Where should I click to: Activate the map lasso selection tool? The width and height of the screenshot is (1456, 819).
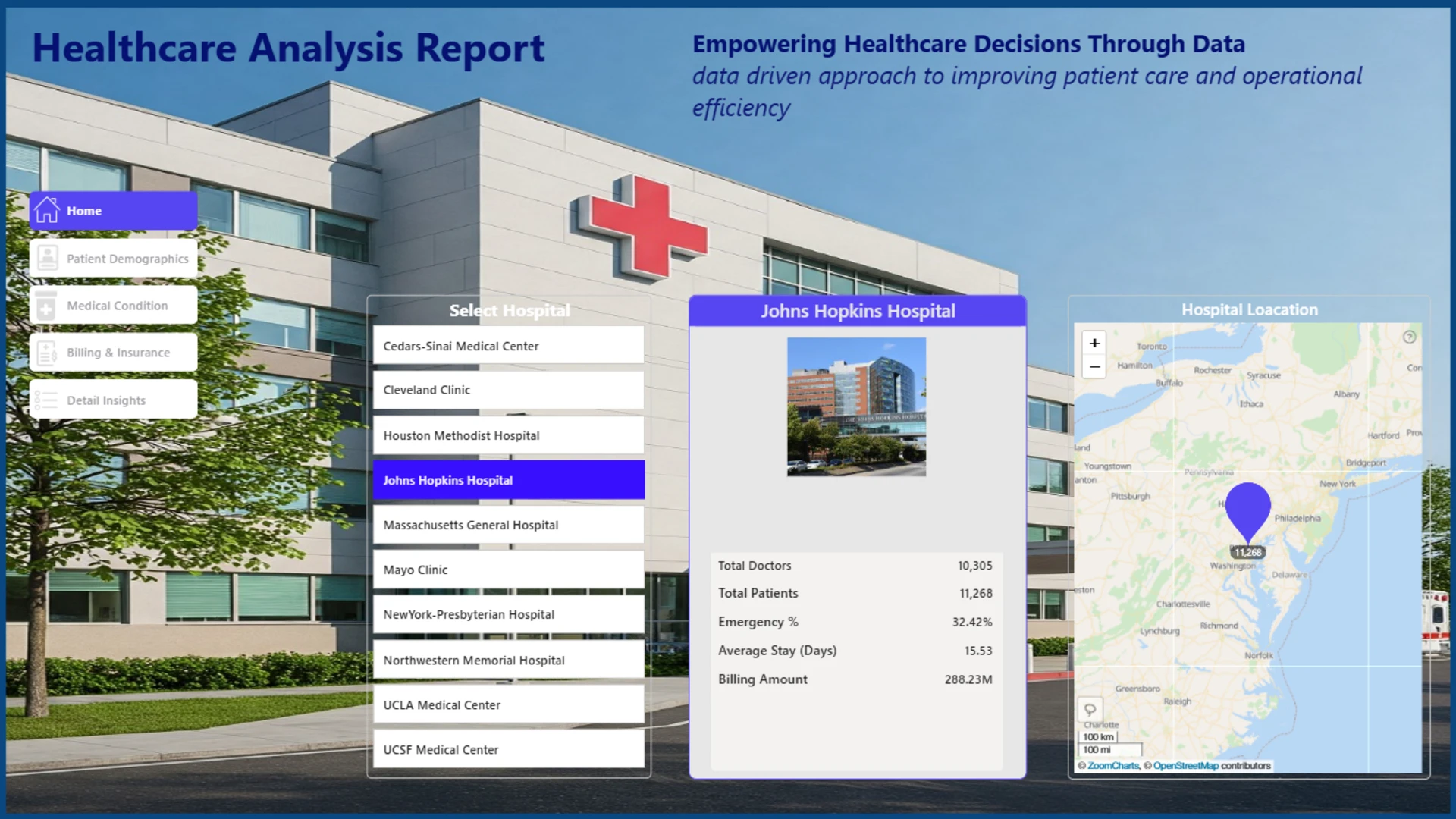pos(1090,710)
